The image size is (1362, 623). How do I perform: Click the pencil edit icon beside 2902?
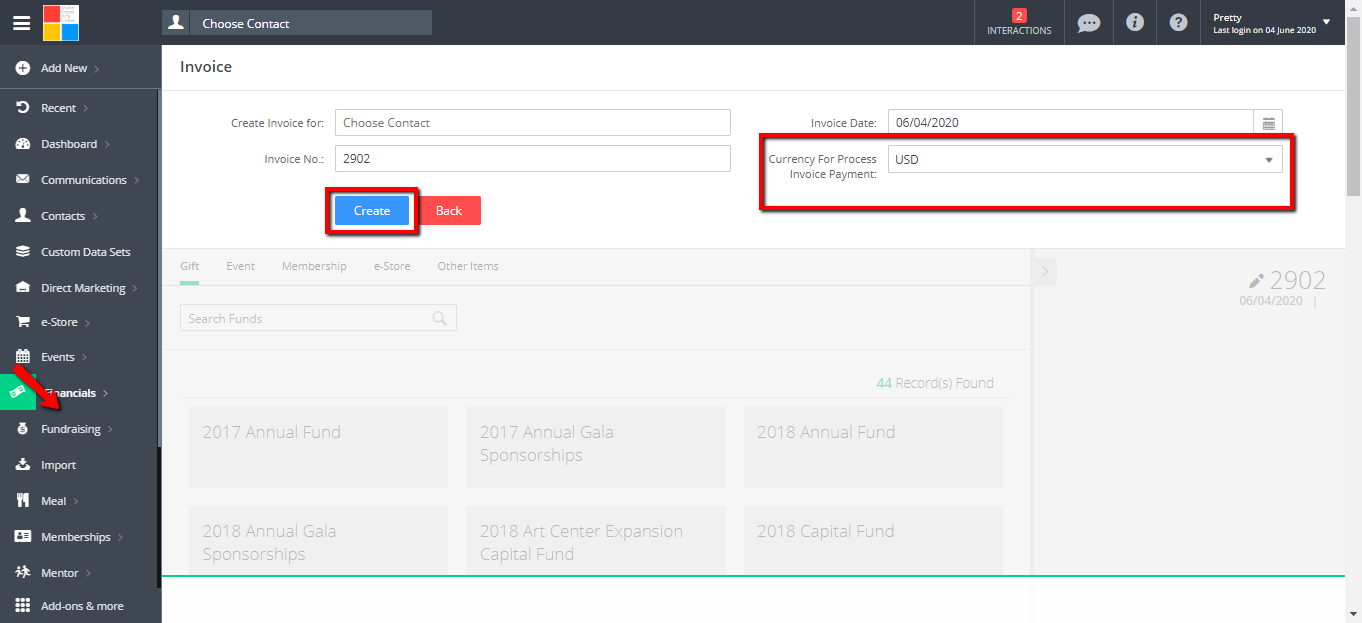1257,281
